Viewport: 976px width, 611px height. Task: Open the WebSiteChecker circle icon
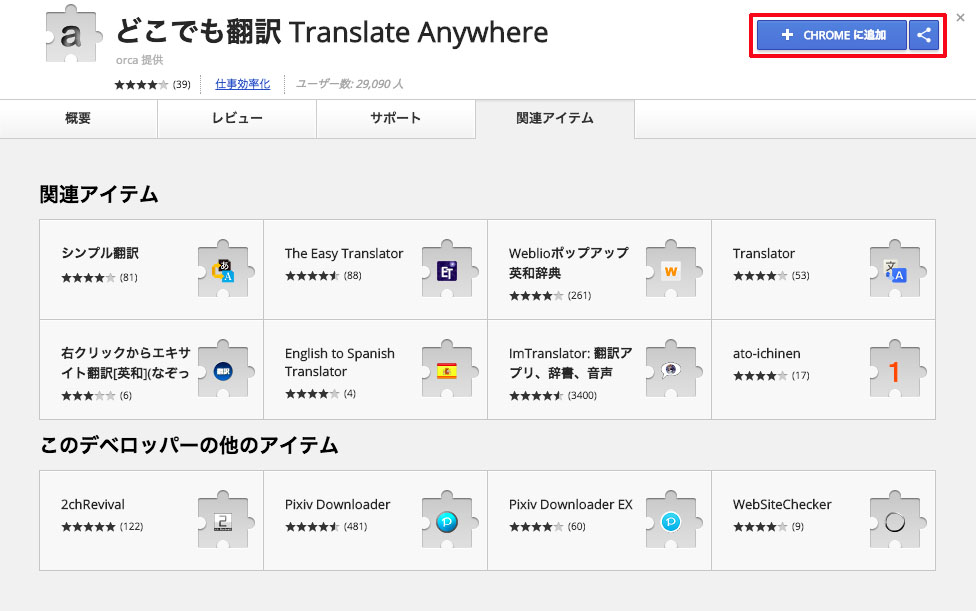coord(898,520)
